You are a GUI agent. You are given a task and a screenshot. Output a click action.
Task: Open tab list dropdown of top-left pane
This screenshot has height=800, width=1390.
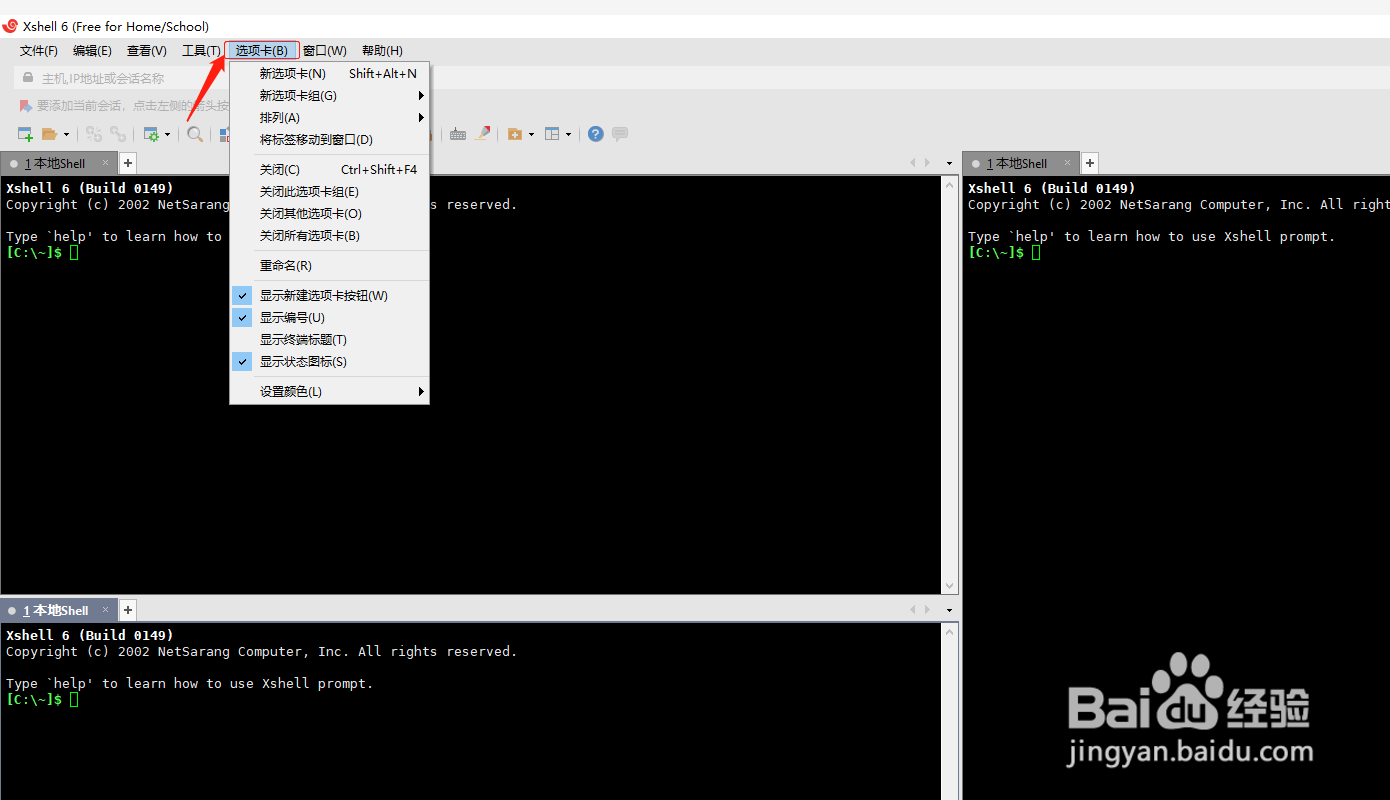pyautogui.click(x=950, y=163)
